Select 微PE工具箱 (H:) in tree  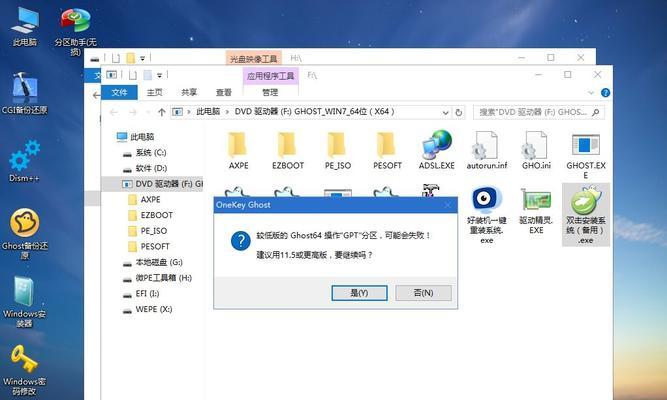coord(157,278)
